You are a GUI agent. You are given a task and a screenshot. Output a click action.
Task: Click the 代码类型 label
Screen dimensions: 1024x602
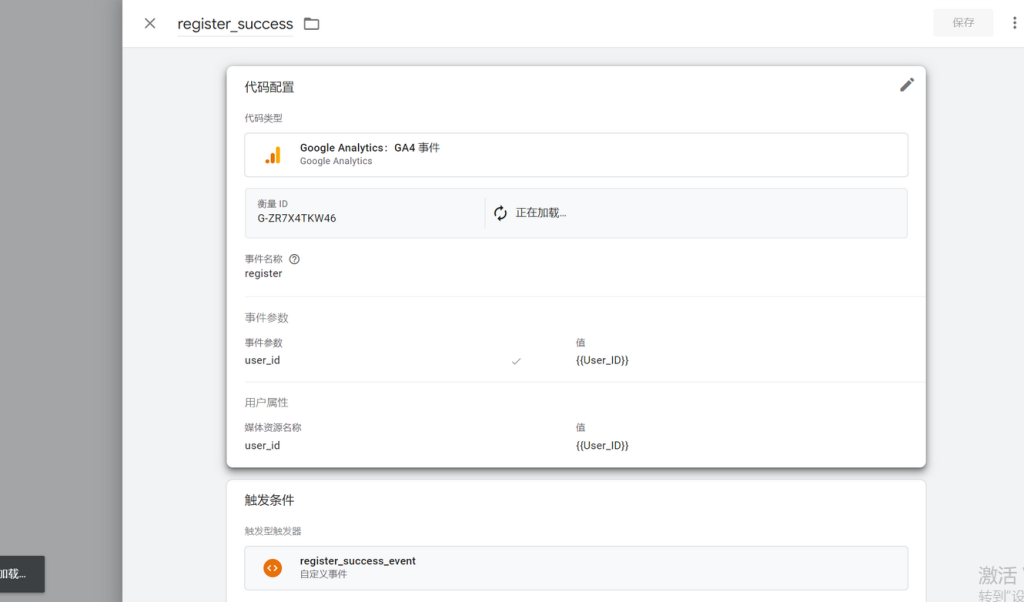(264, 118)
